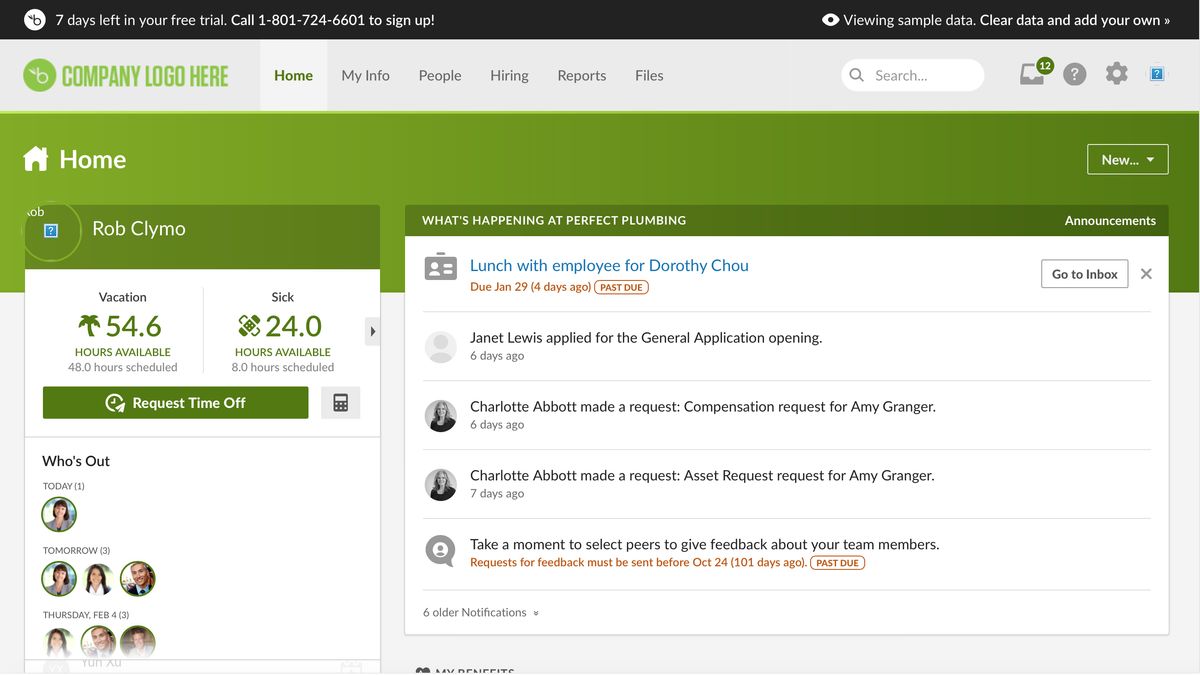Click the help question mark icon
The image size is (1200, 675).
[x=1074, y=74]
